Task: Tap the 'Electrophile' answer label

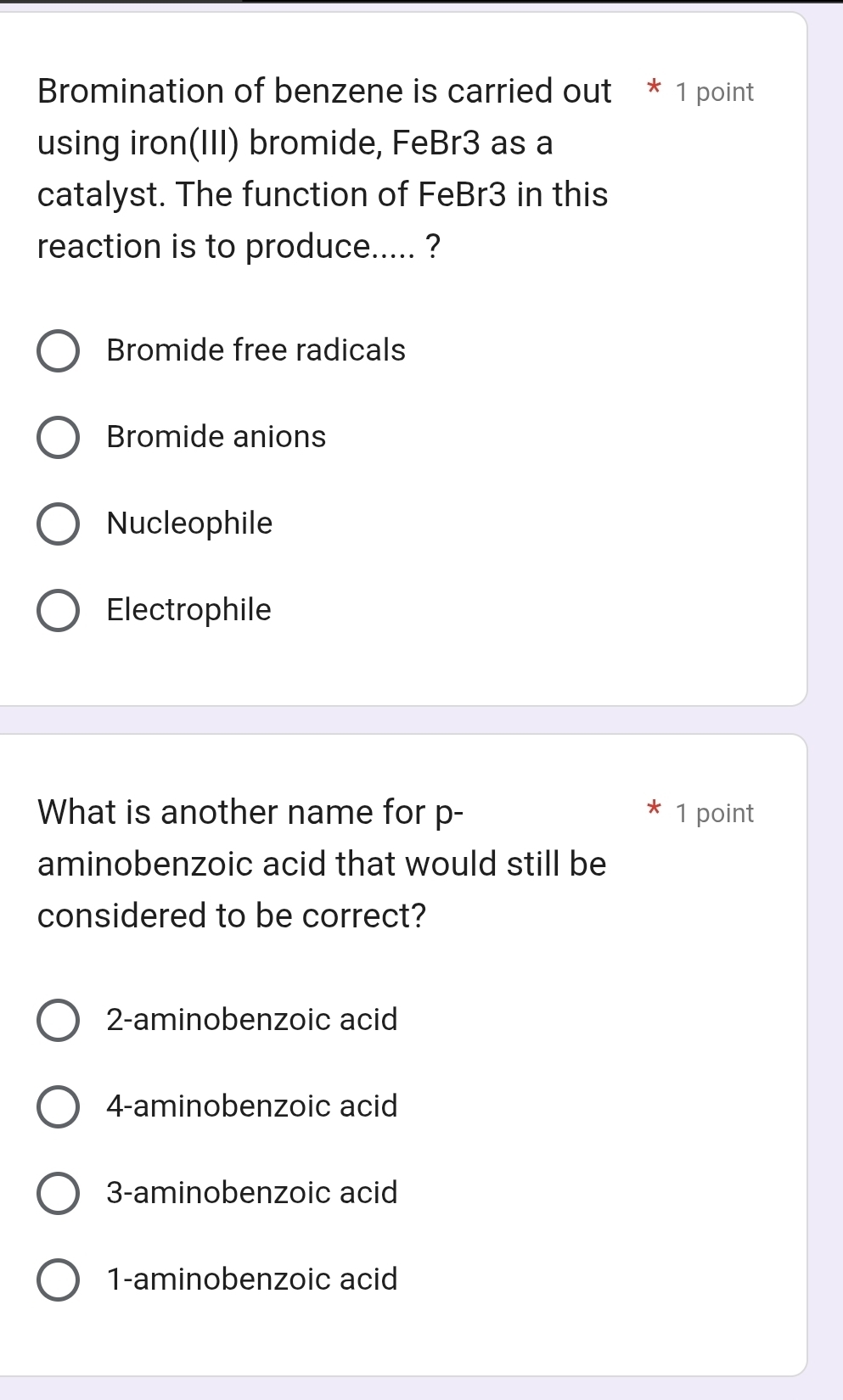Action: click(188, 610)
